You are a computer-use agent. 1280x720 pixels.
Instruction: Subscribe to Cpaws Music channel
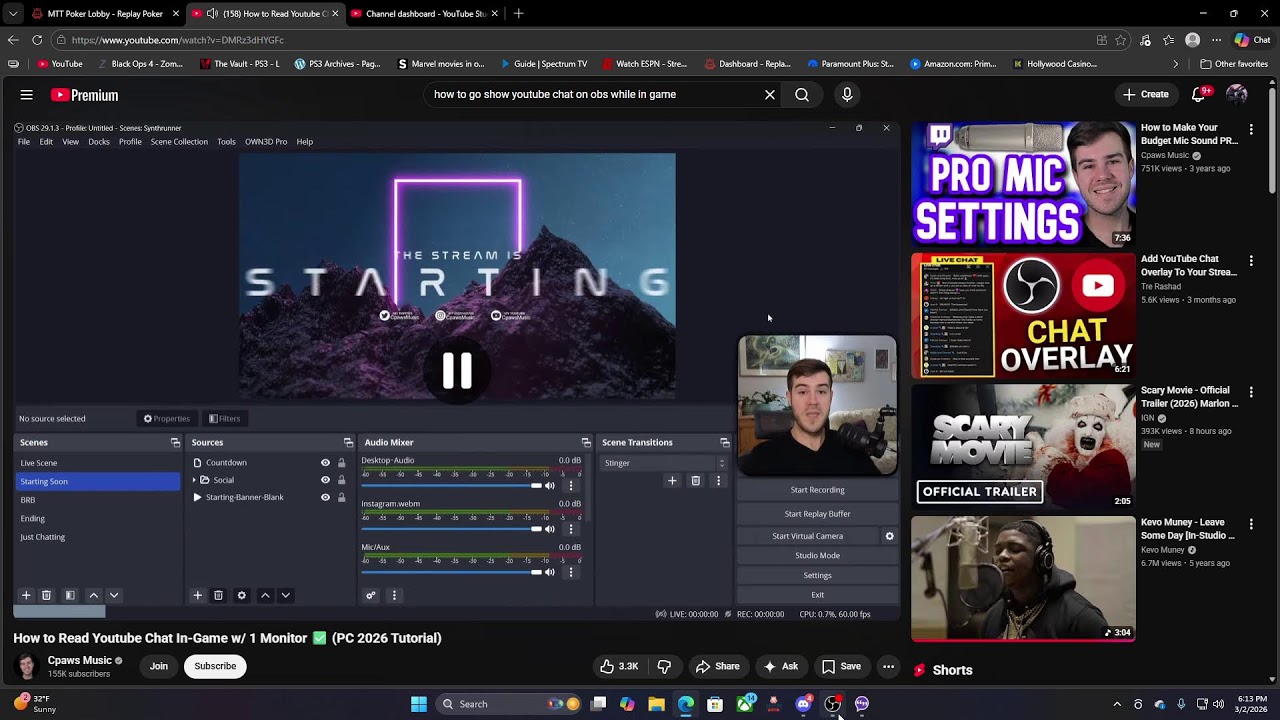click(x=215, y=666)
